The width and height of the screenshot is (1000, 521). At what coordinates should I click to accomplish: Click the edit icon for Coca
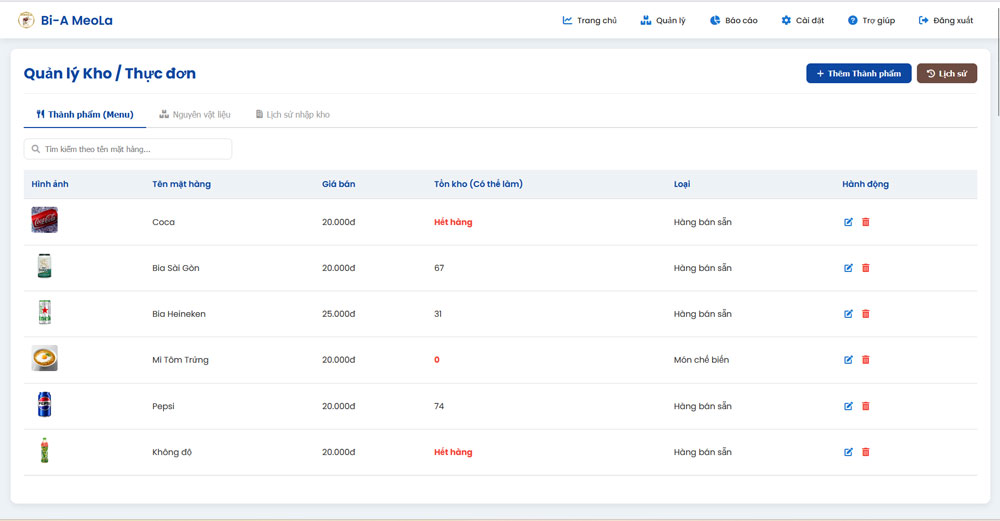pyautogui.click(x=848, y=222)
